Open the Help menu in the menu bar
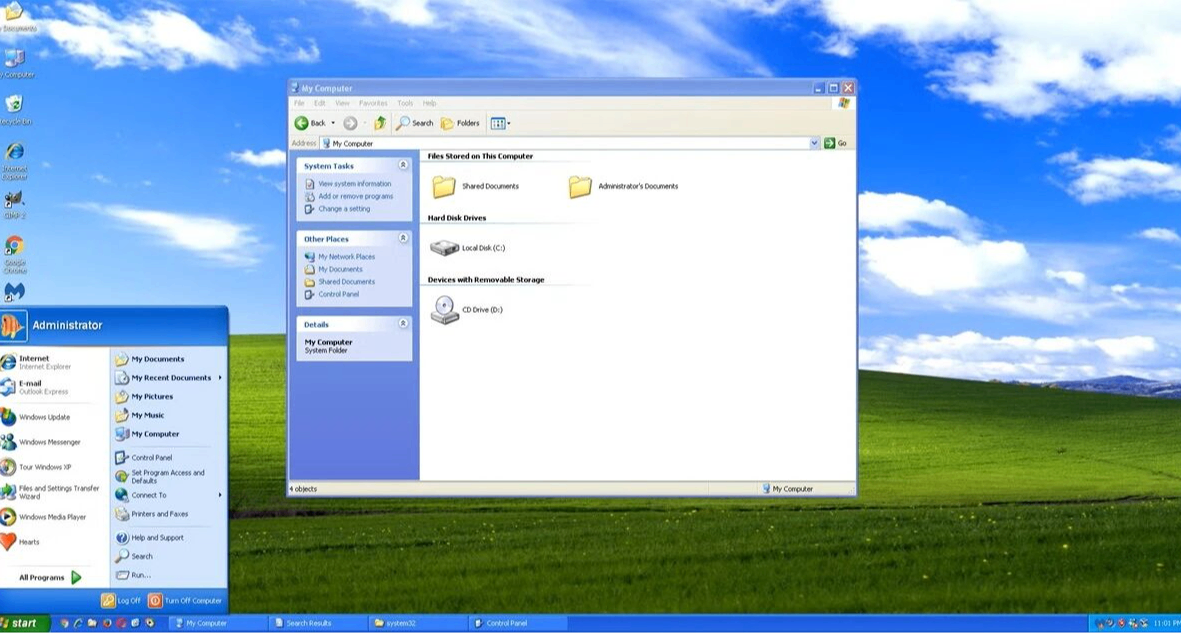This screenshot has height=633, width=1181. 429,103
